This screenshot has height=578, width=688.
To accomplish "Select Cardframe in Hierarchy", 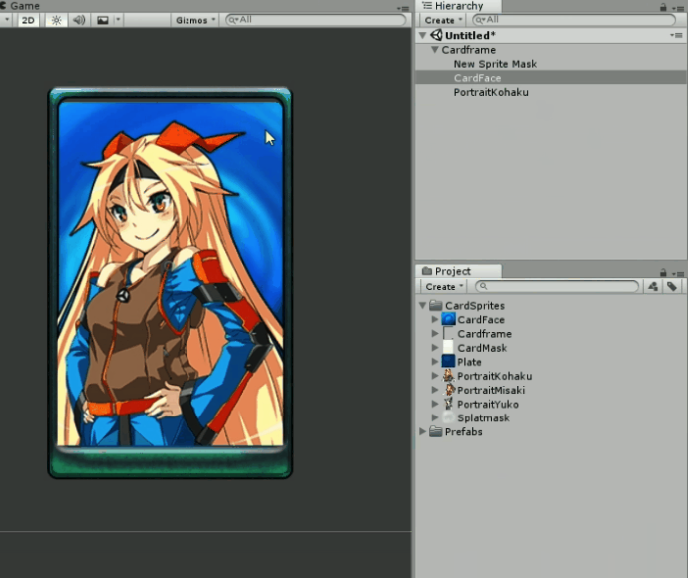I will pos(469,50).
